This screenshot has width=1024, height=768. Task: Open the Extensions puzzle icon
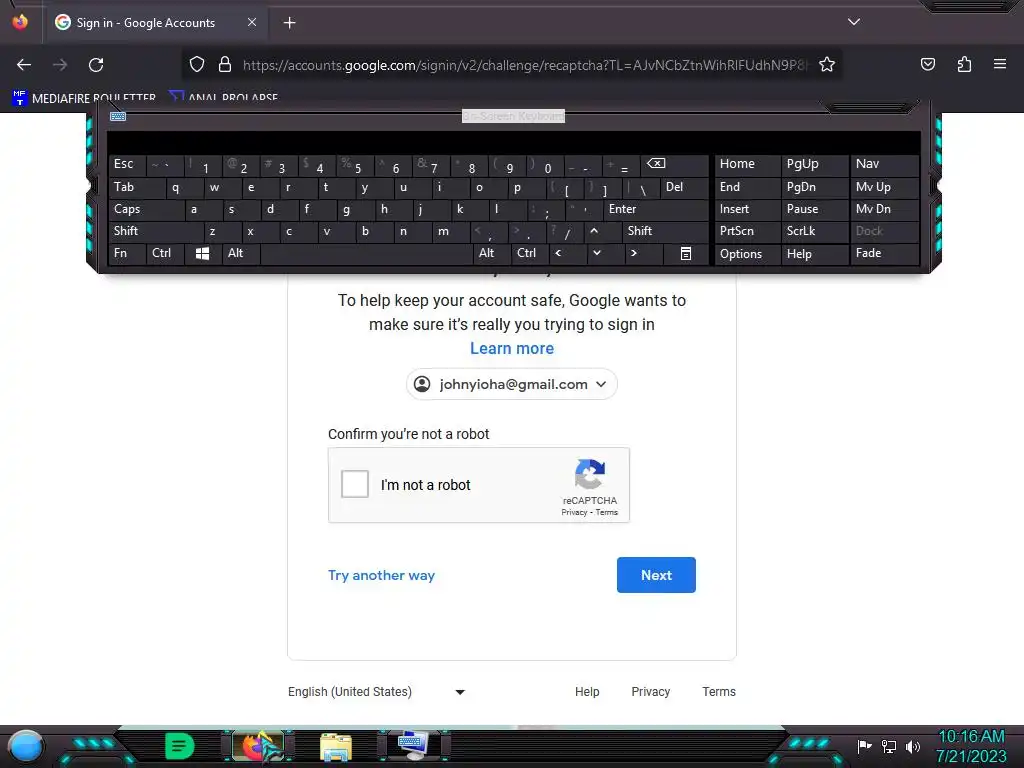(x=964, y=65)
